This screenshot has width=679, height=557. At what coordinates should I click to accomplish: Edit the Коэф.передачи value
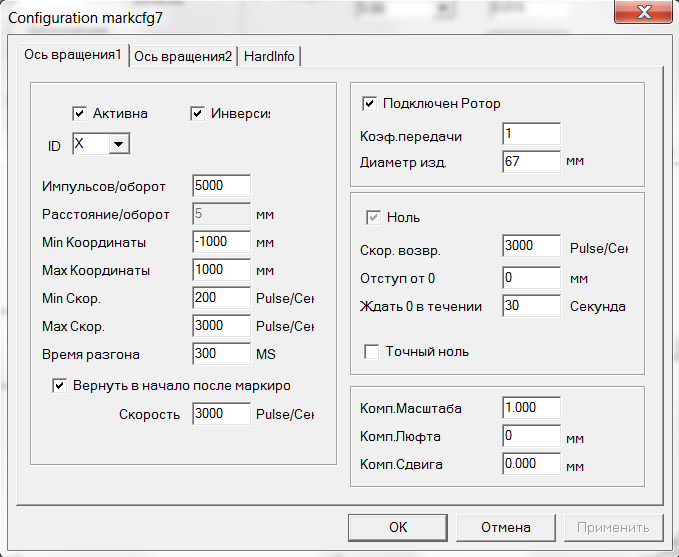click(531, 134)
